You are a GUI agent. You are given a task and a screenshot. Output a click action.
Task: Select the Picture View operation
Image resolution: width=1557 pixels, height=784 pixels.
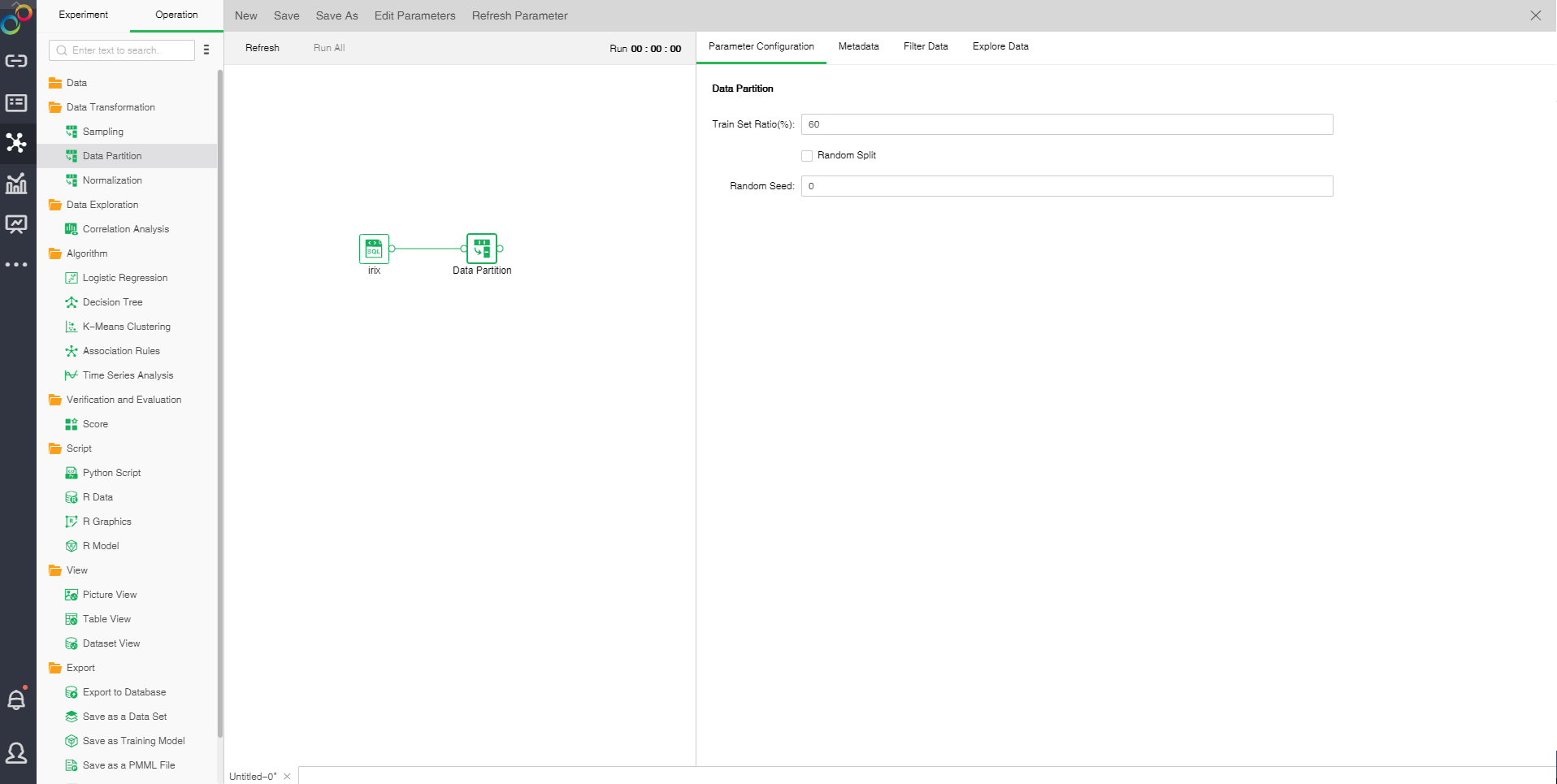point(110,595)
